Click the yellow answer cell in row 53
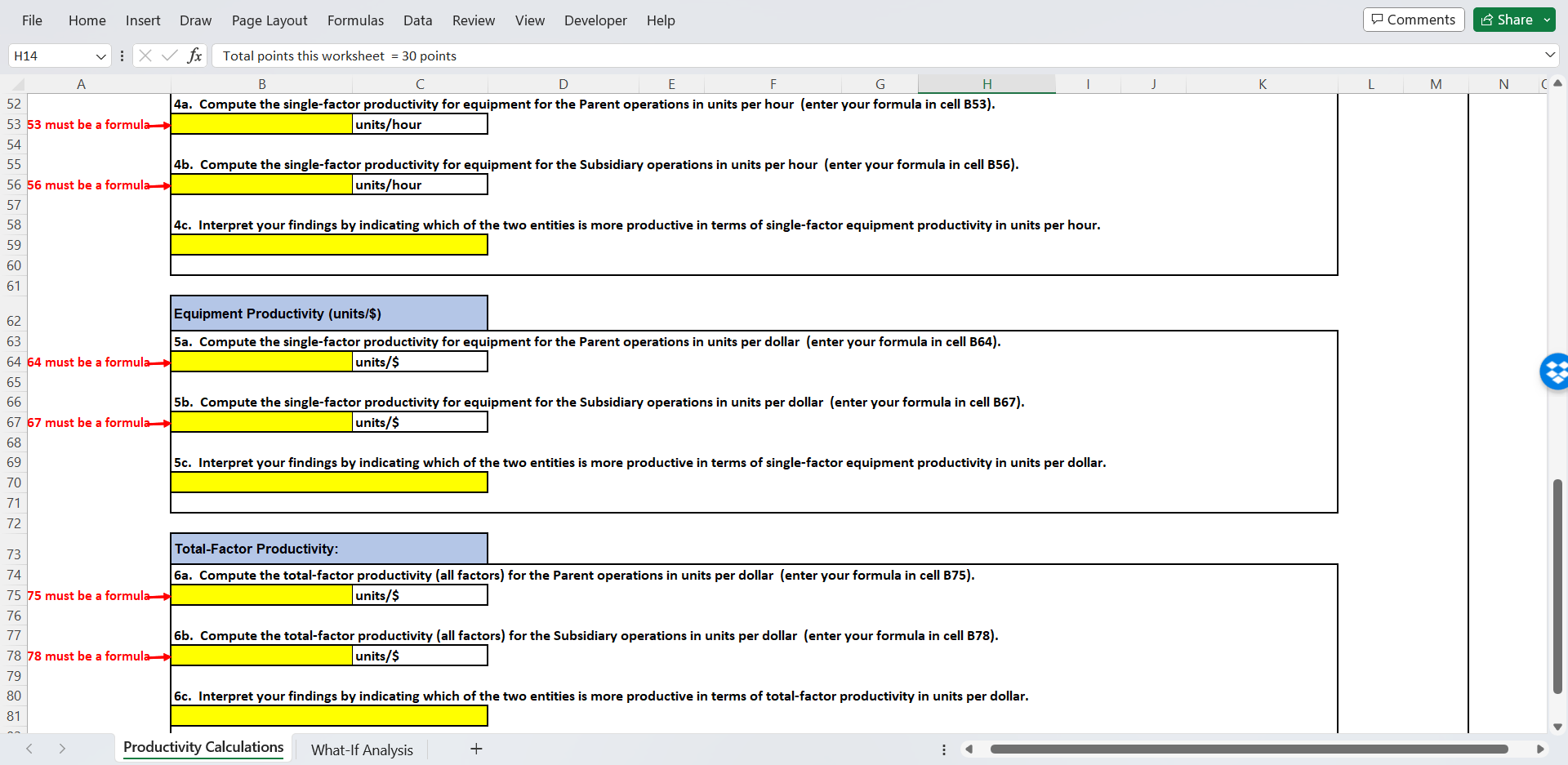 coord(261,124)
